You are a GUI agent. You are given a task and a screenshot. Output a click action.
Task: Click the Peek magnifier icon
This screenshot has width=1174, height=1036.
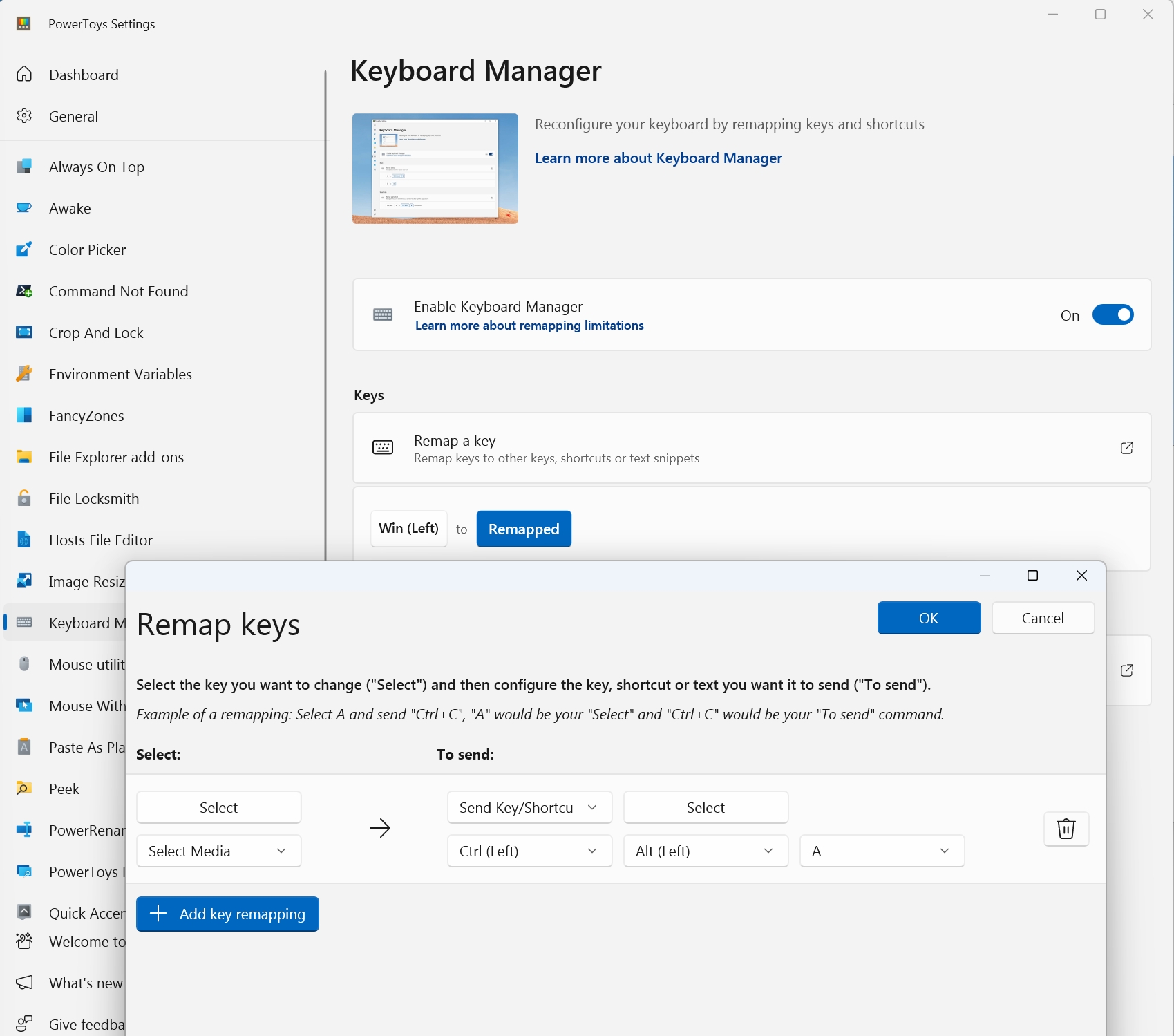click(x=24, y=789)
